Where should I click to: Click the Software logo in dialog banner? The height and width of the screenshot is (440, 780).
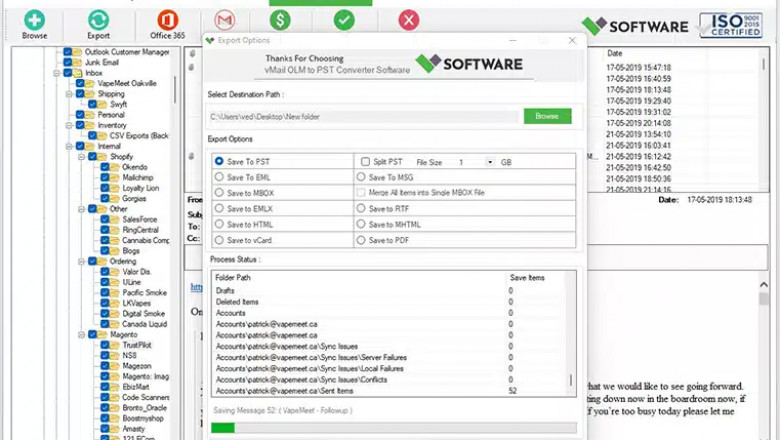[x=469, y=64]
